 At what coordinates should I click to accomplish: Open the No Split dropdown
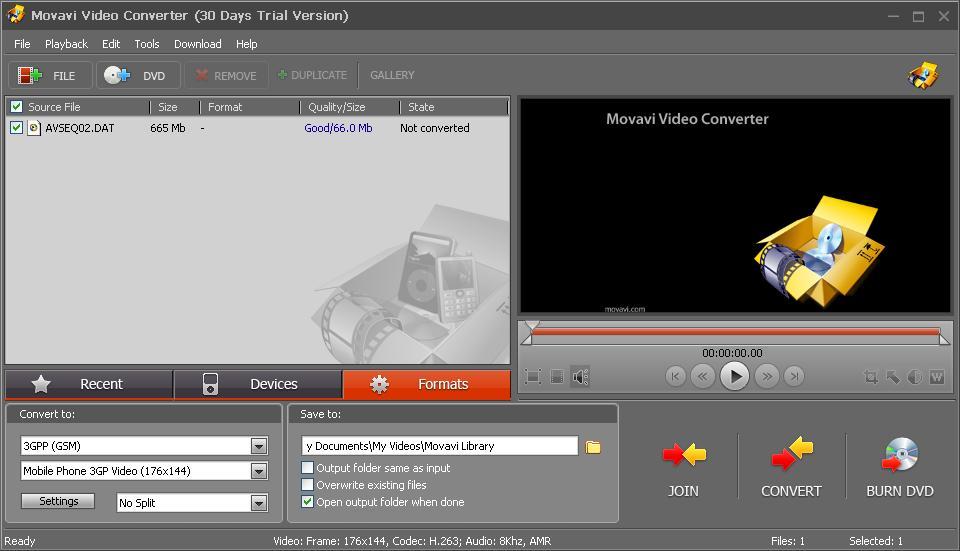[x=258, y=503]
